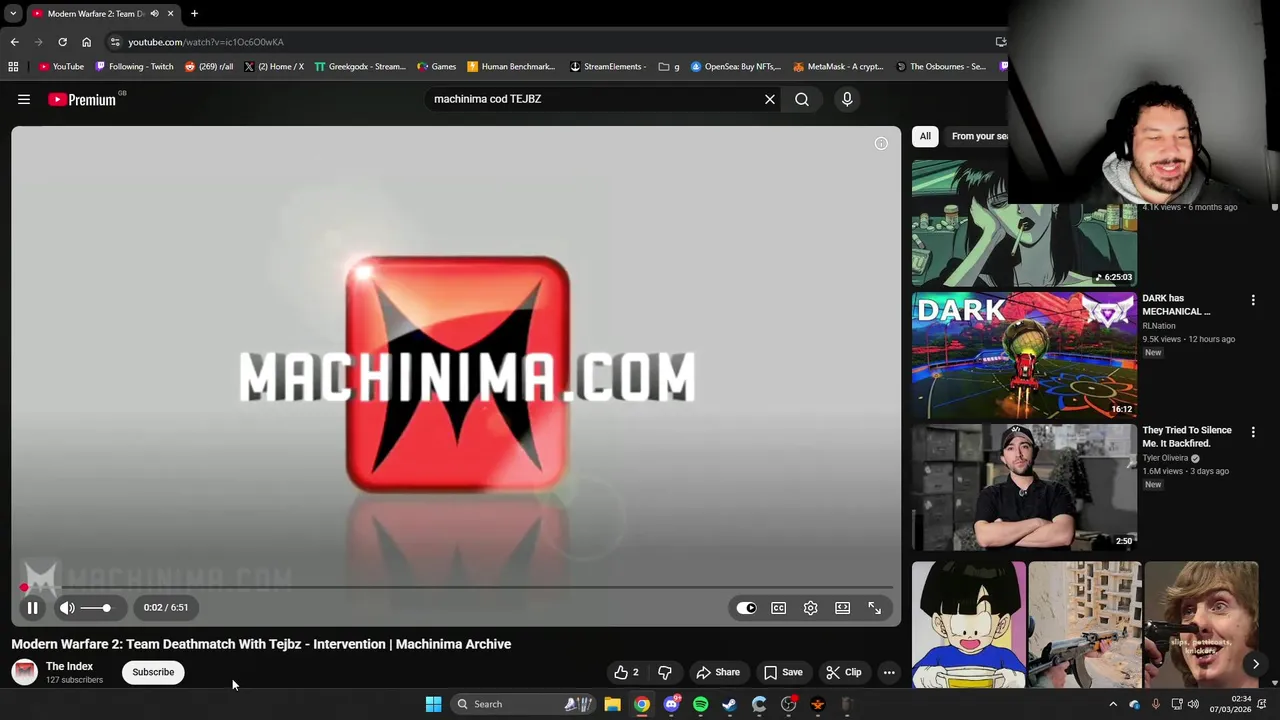Select the From your search chip

tap(979, 136)
